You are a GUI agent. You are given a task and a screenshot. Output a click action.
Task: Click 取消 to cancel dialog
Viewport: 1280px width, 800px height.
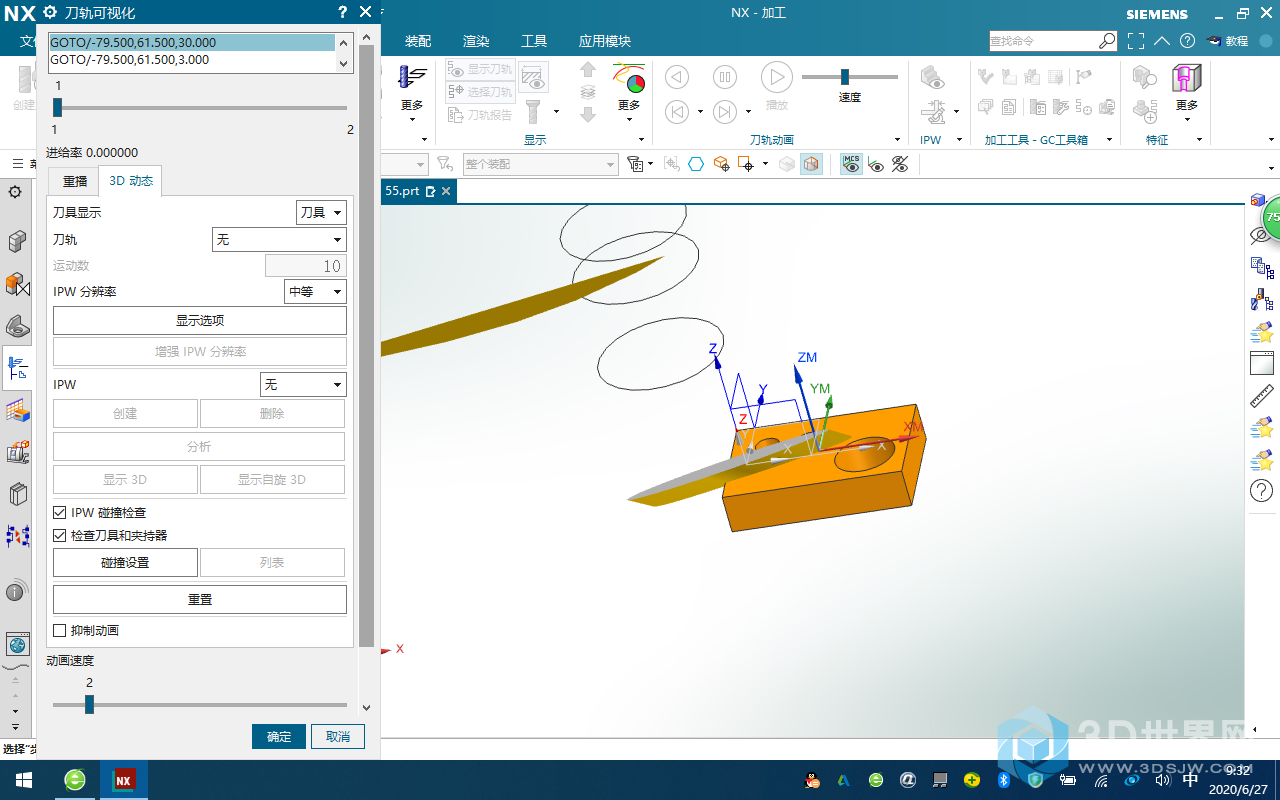(x=338, y=736)
